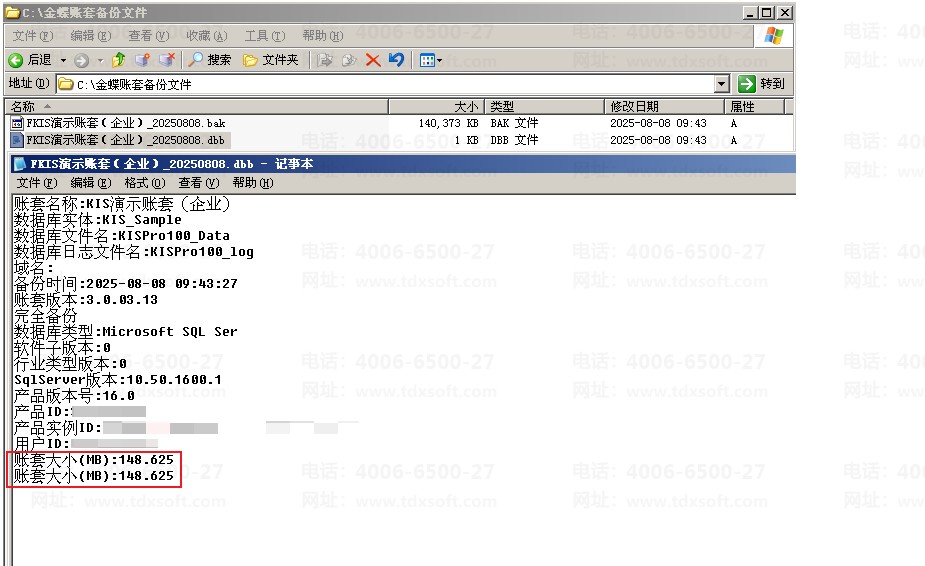Viewport: 925px width, 566px height.
Task: Sort files by 名称 column header
Action: point(196,107)
